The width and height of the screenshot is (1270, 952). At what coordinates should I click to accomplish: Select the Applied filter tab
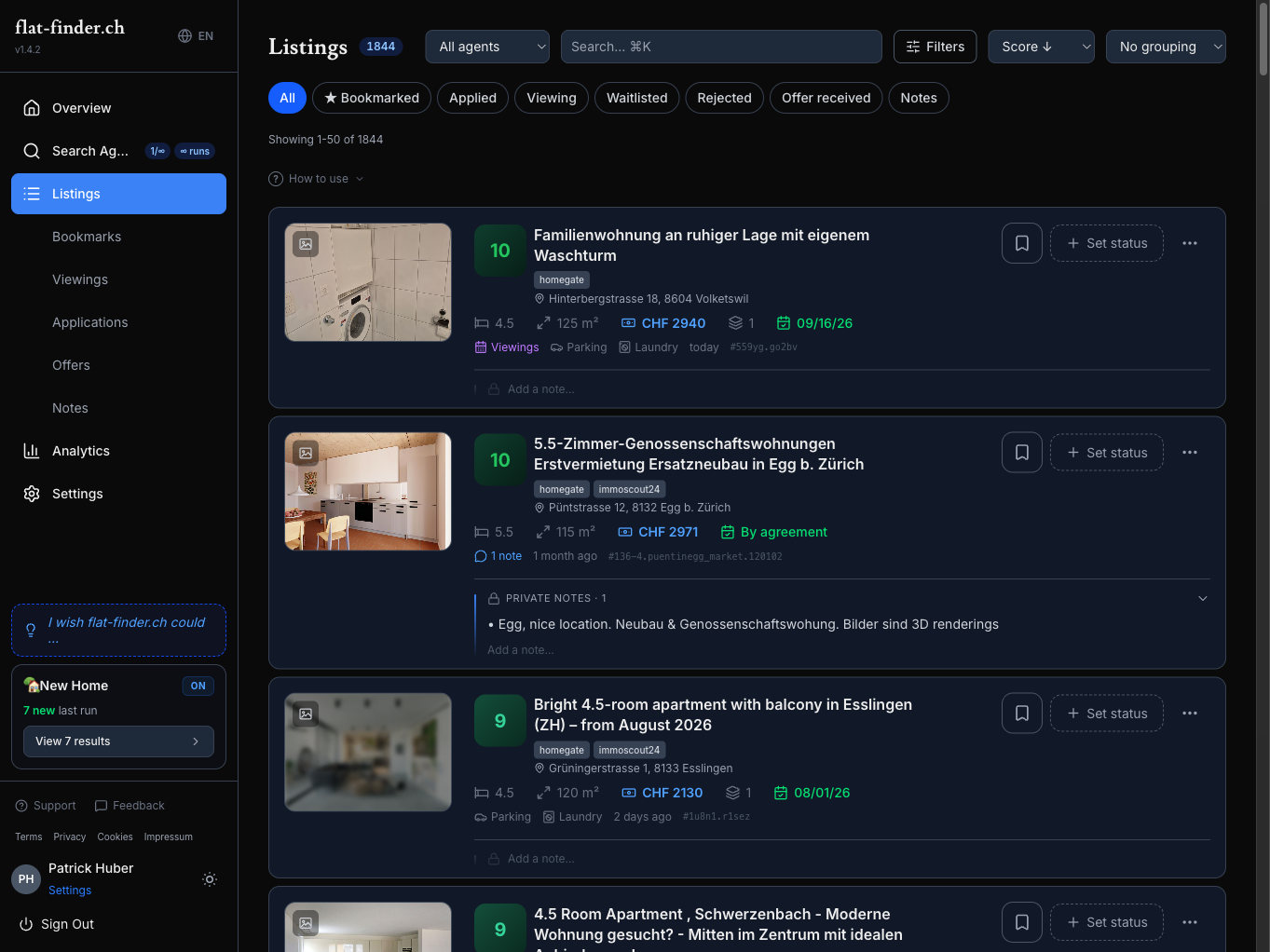(x=472, y=98)
